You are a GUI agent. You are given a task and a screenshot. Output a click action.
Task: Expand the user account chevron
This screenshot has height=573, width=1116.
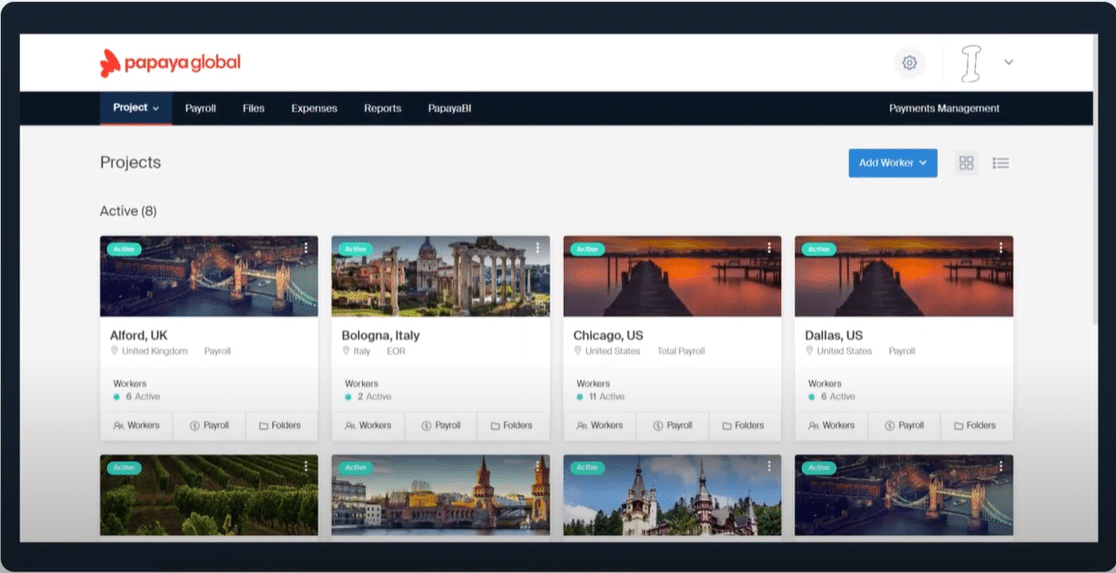pyautogui.click(x=1009, y=62)
